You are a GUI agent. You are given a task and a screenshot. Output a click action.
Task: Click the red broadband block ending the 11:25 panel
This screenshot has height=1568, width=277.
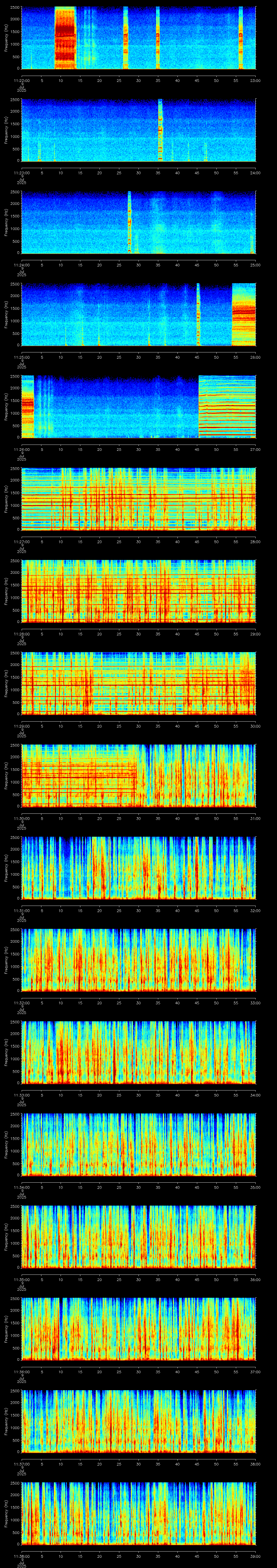tap(243, 314)
